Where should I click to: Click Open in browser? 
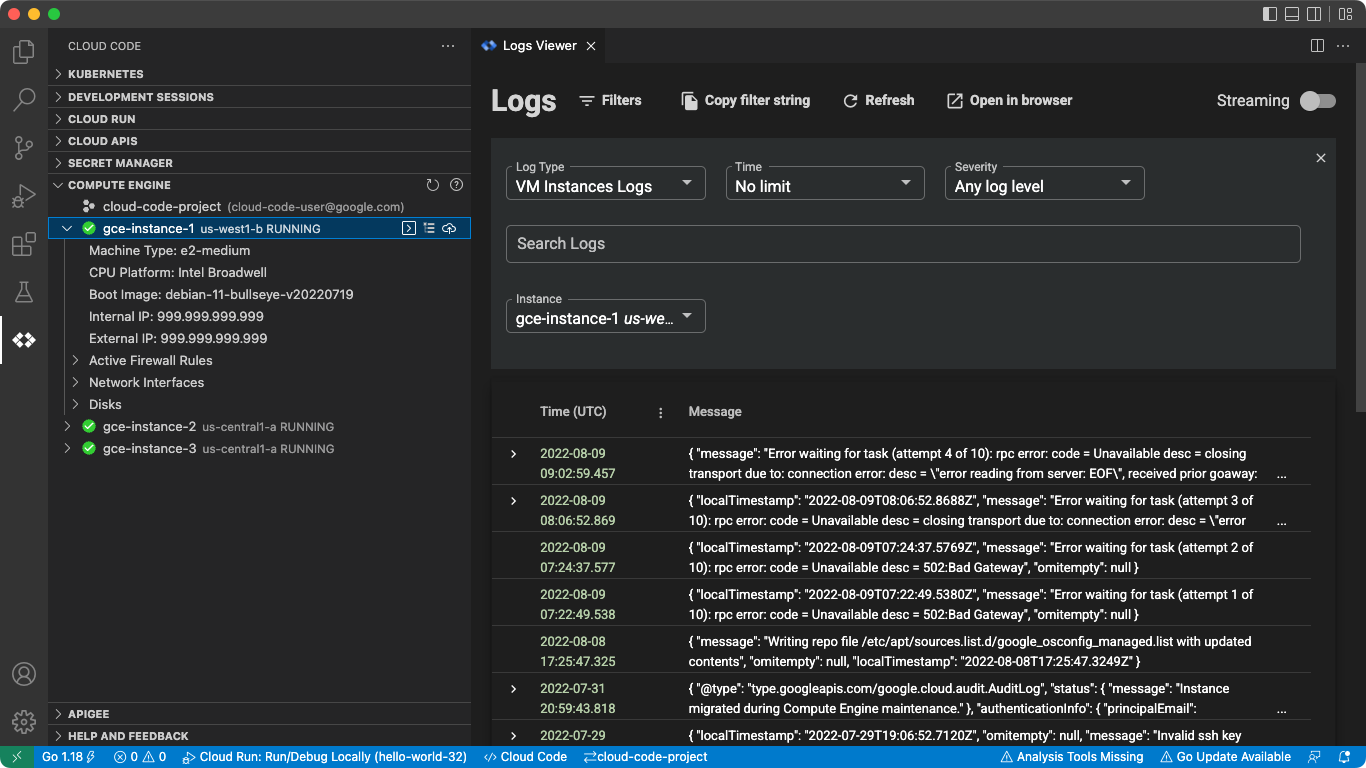(x=1009, y=100)
